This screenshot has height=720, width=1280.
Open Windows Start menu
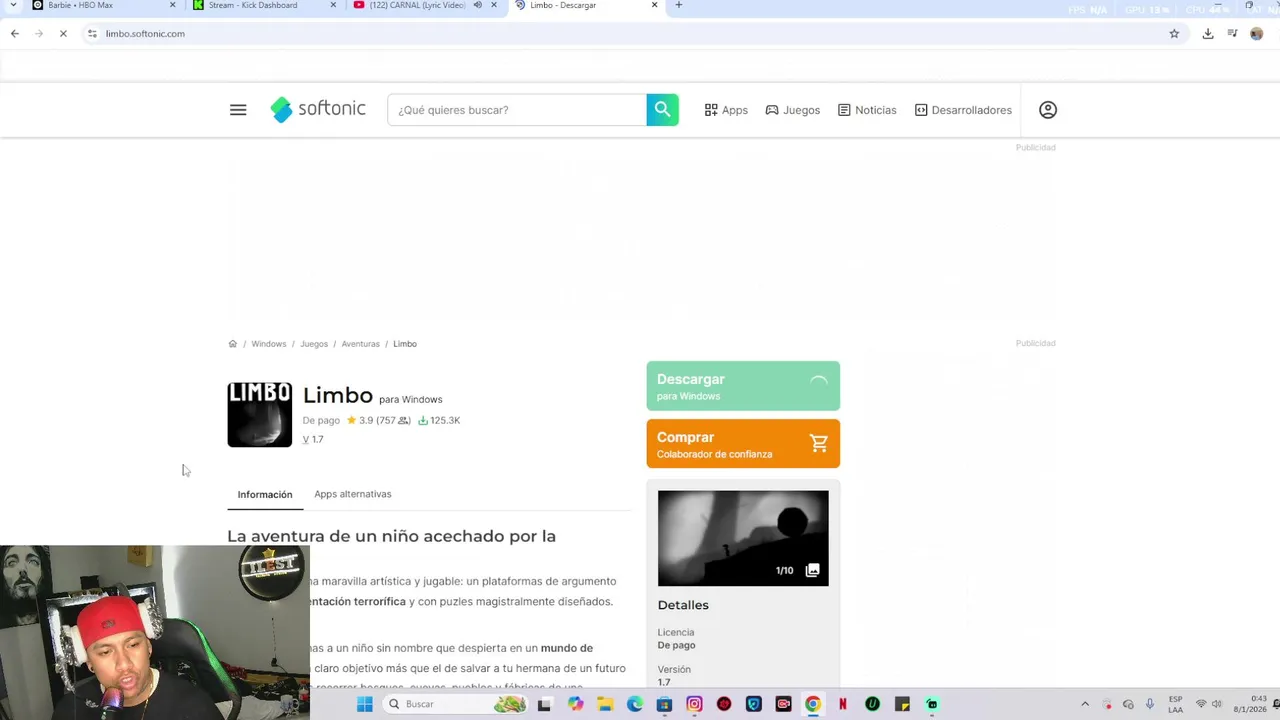click(x=365, y=704)
